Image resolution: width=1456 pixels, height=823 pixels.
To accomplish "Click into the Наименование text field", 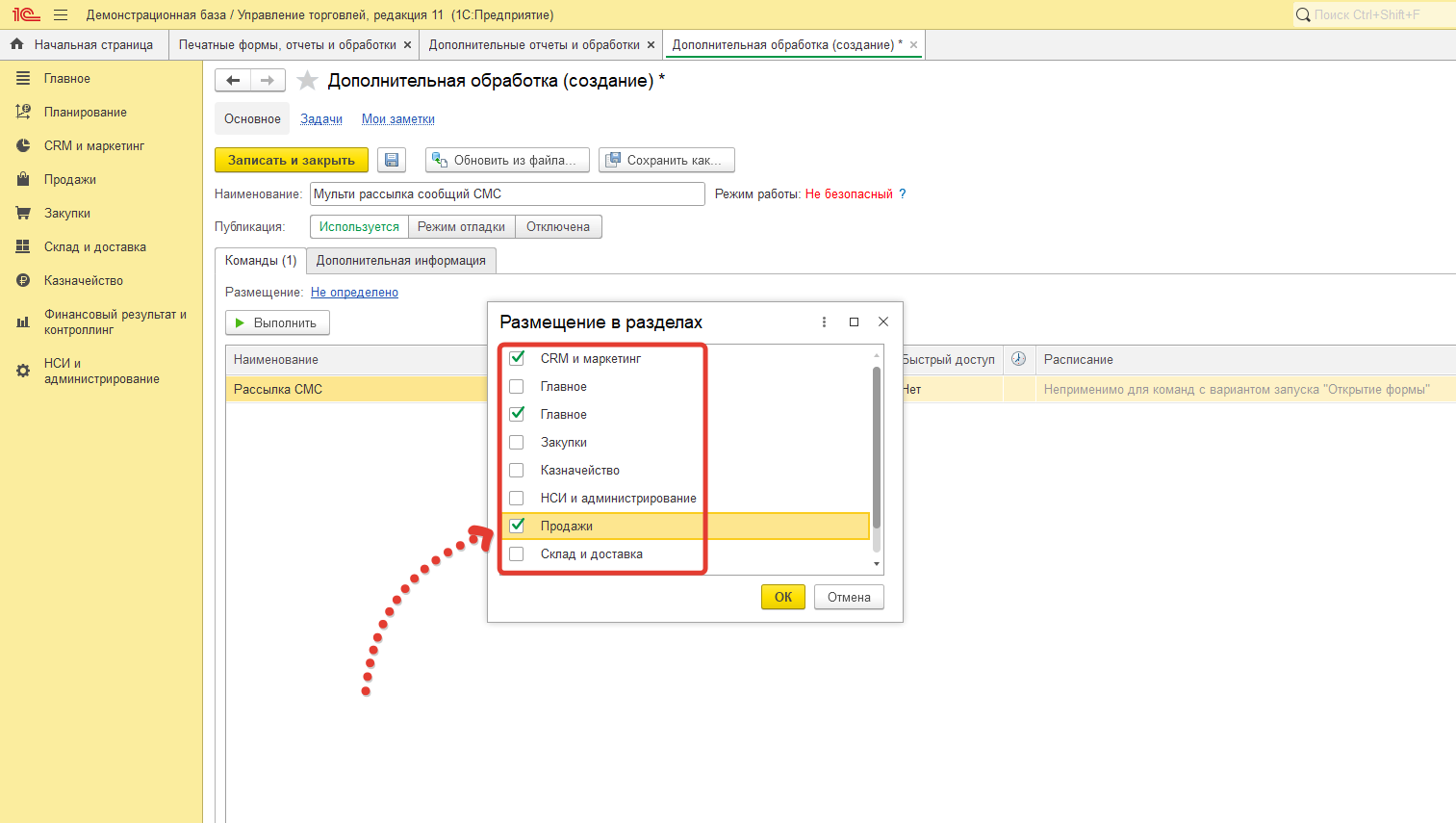I will (x=507, y=193).
